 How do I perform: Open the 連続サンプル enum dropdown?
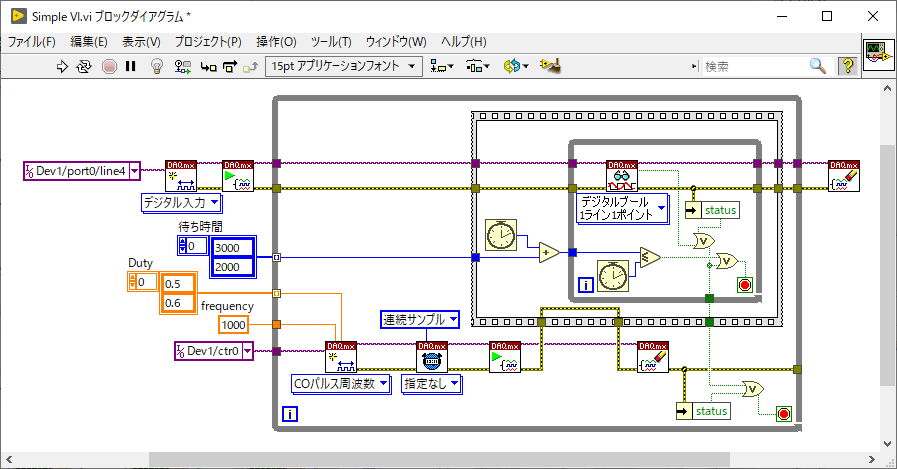[x=453, y=319]
